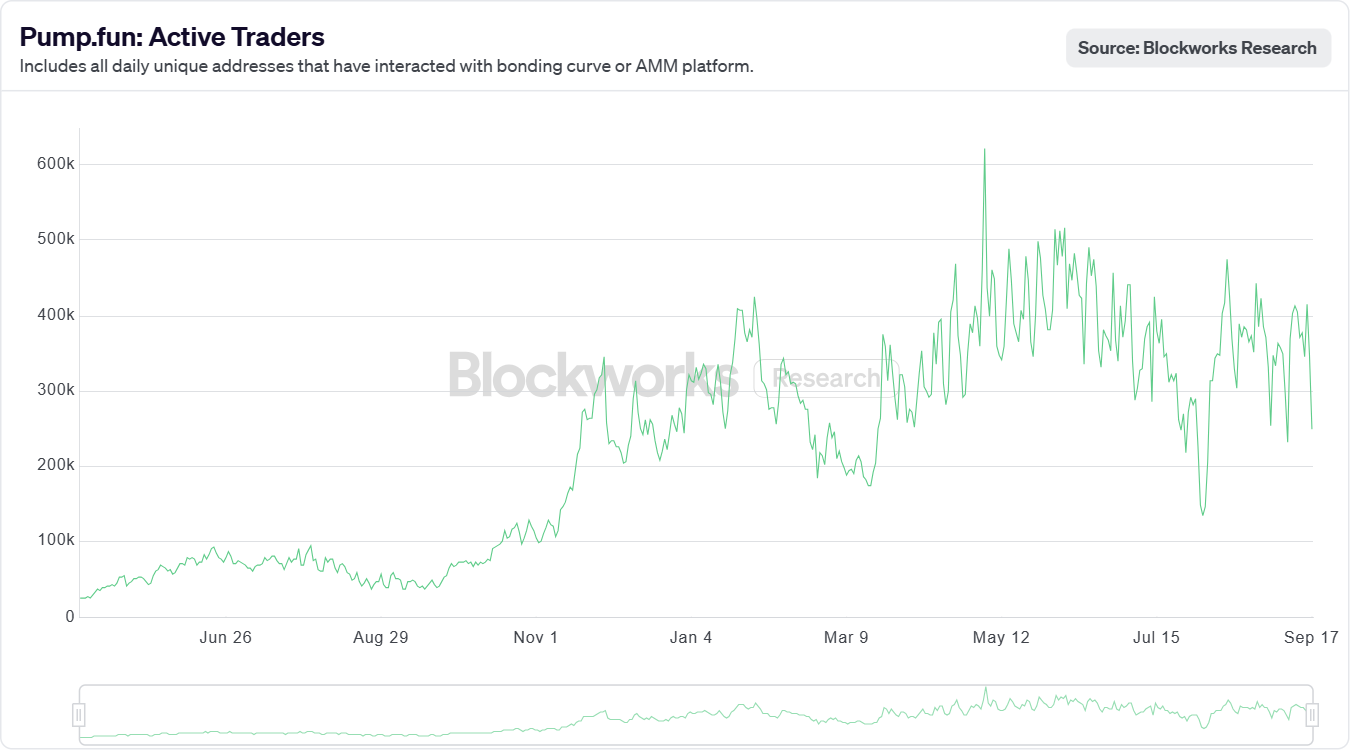Image resolution: width=1350 pixels, height=750 pixels.
Task: Click the right range slider handle
Action: point(1313,714)
